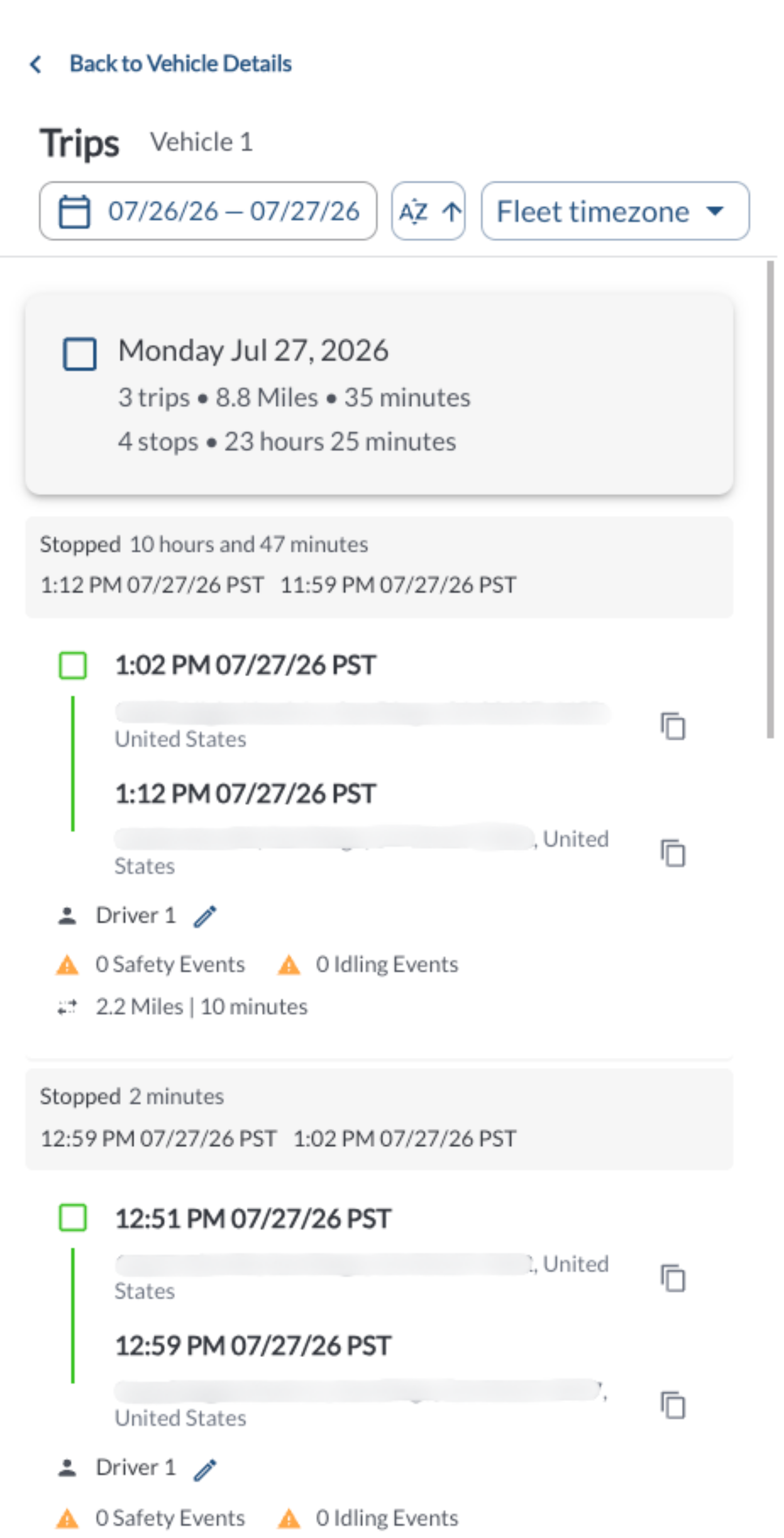Check the 1:02 PM 07/27/26 trip checkbox

[x=73, y=665]
